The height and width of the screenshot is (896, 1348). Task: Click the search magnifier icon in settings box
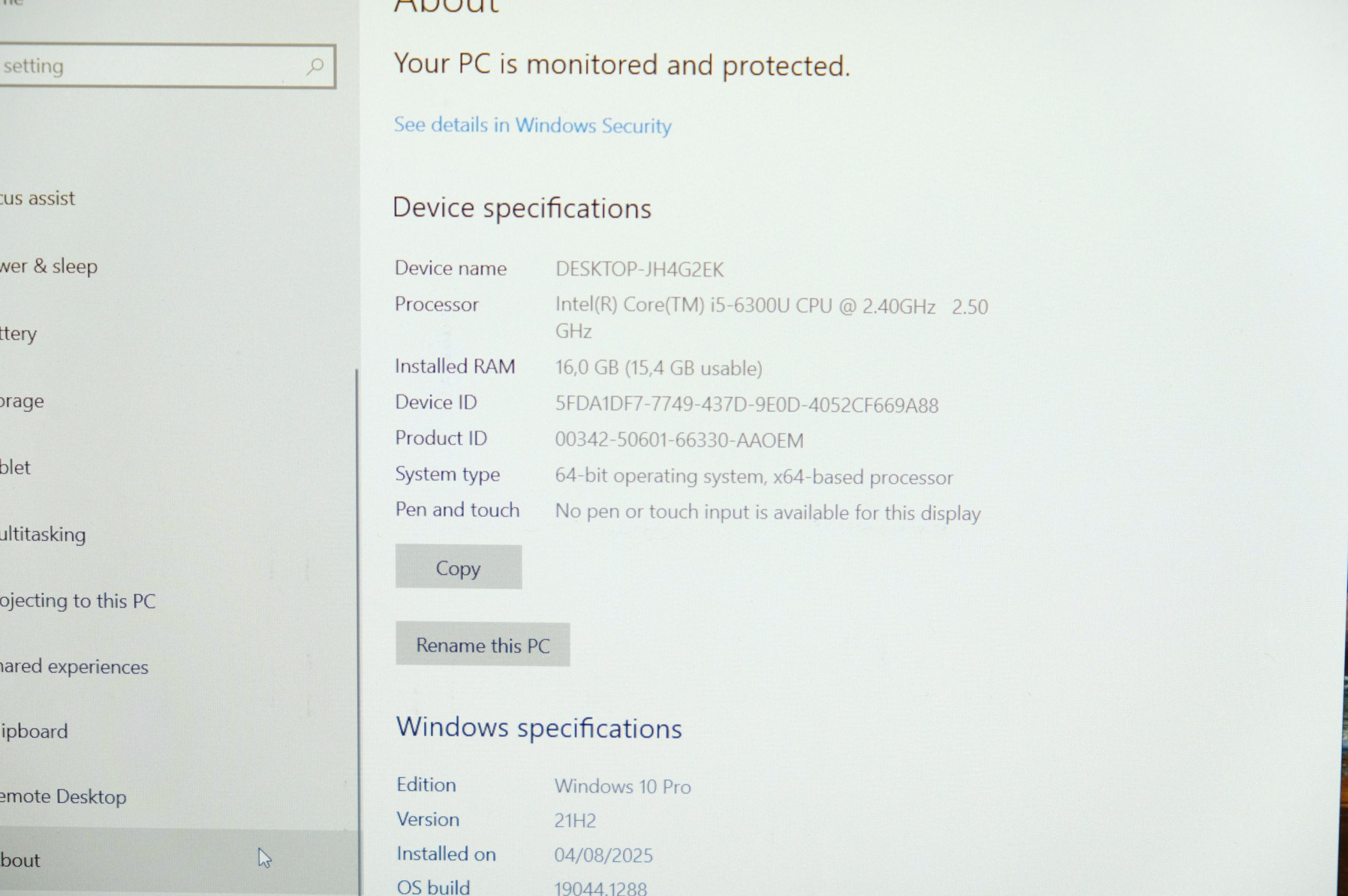(315, 67)
